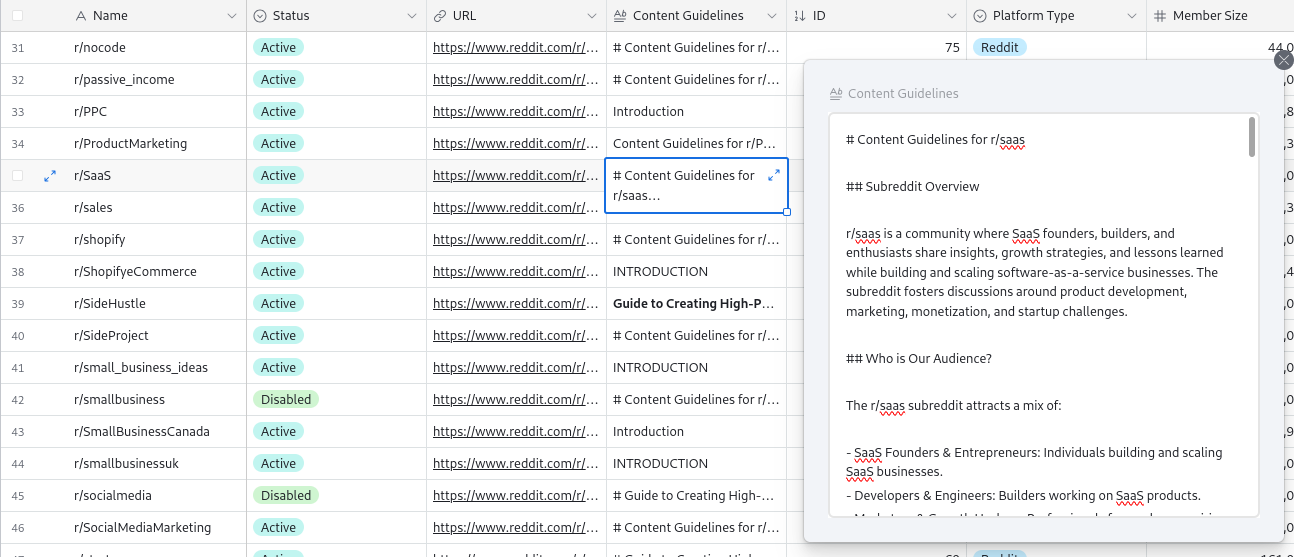The image size is (1294, 557).
Task: Expand the r/SaaS record via row icon
Action: (50, 175)
